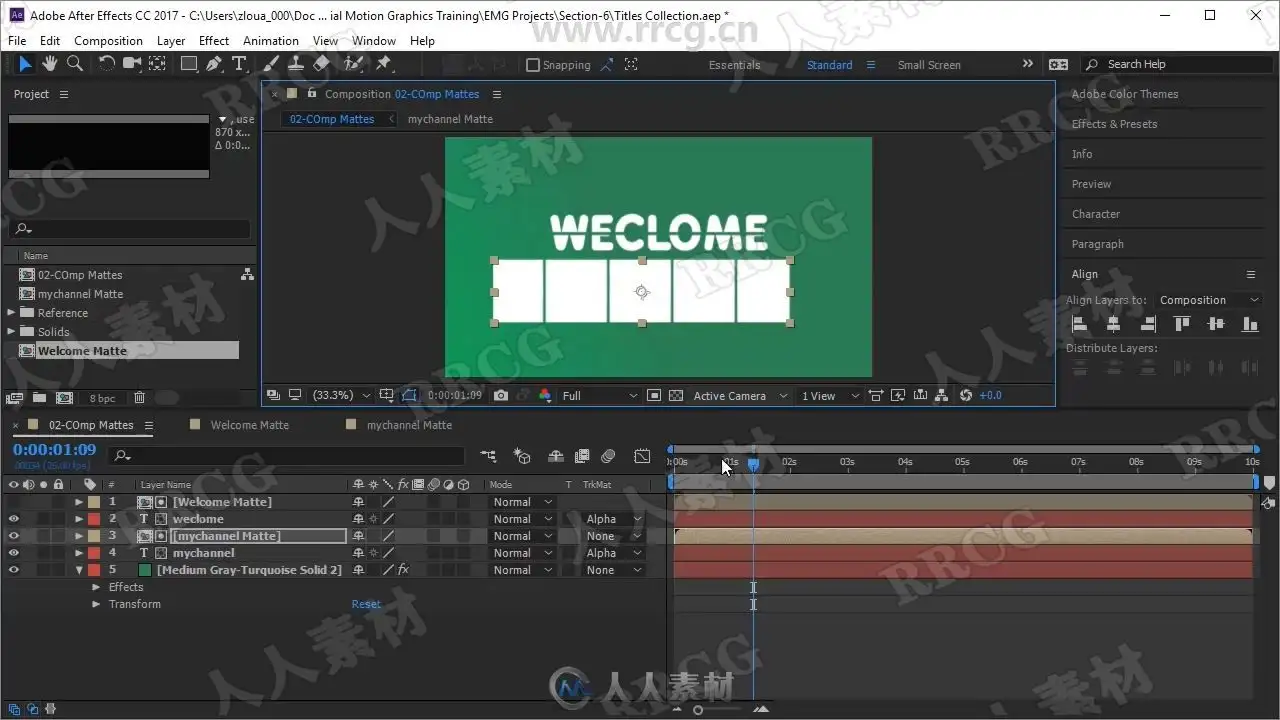
Task: Open the Effect menu
Action: pos(214,41)
